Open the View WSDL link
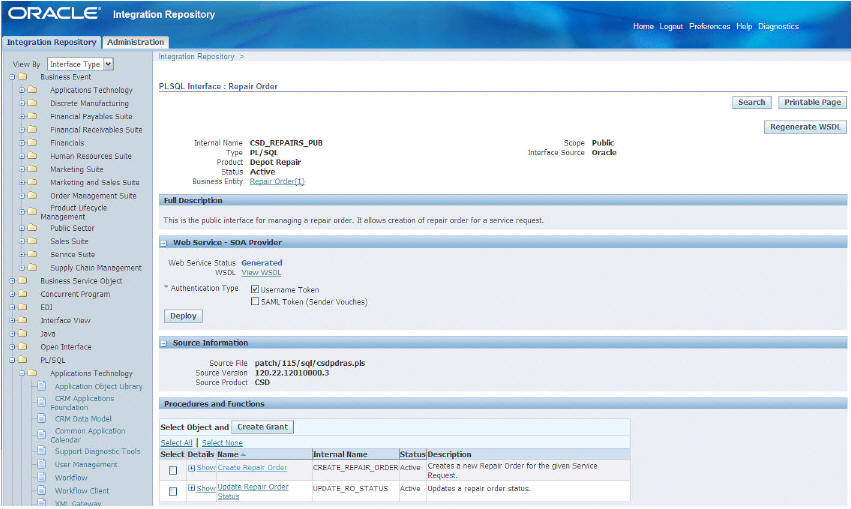The height and width of the screenshot is (509, 851). (x=261, y=272)
